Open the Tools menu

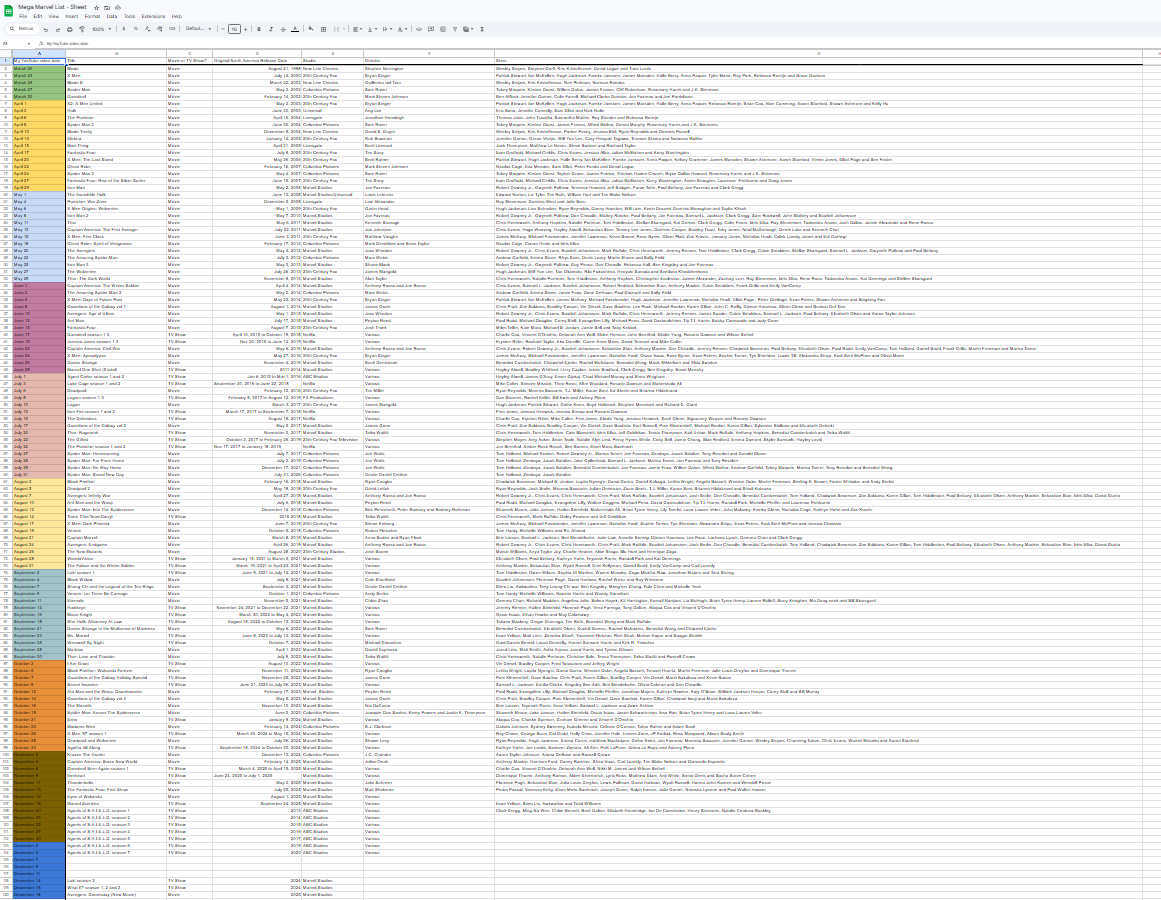click(x=130, y=16)
